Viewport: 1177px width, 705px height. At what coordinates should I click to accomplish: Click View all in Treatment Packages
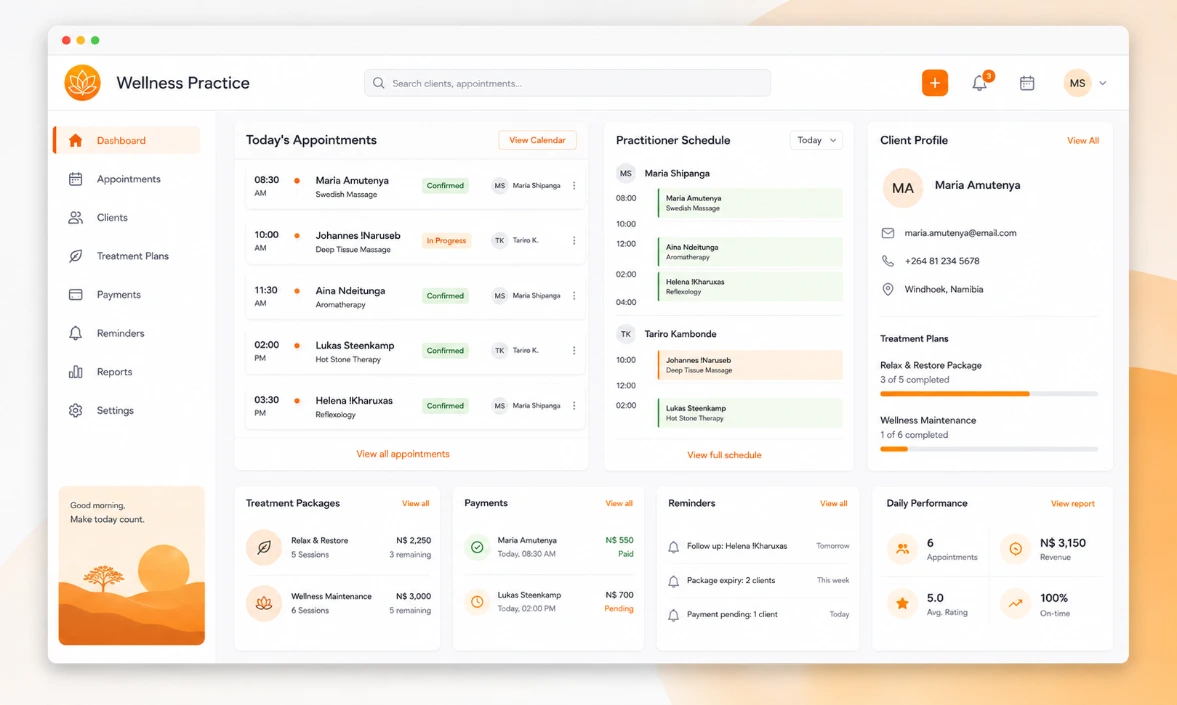tap(415, 504)
